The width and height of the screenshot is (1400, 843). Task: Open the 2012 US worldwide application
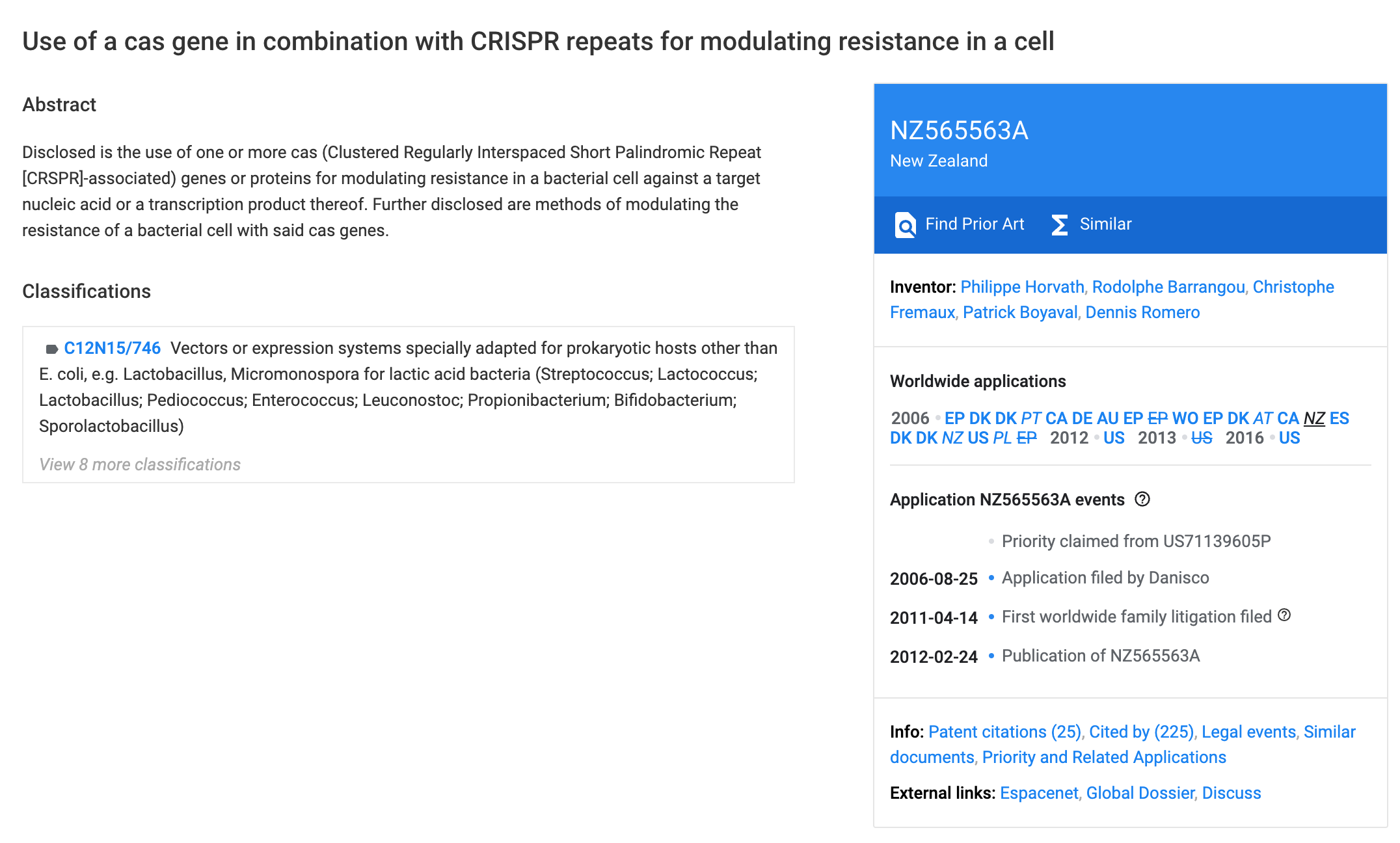[1114, 438]
